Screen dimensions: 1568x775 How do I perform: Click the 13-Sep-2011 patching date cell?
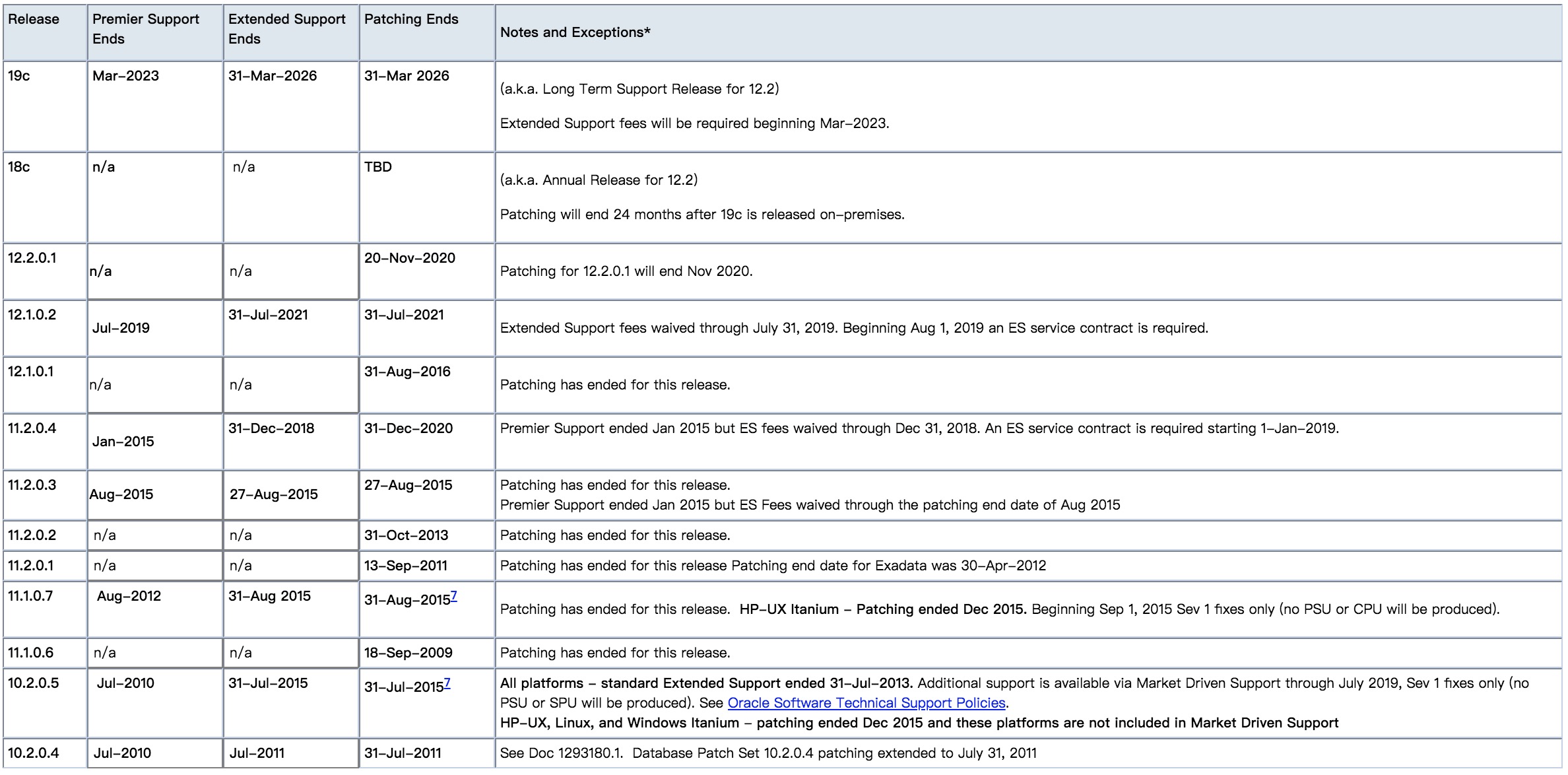(405, 566)
